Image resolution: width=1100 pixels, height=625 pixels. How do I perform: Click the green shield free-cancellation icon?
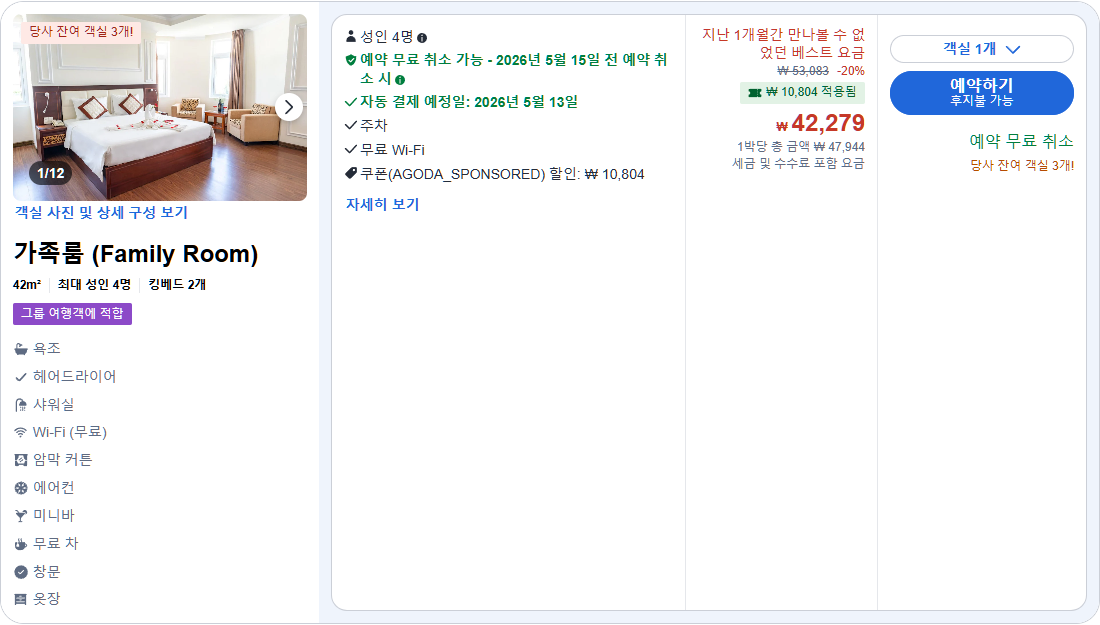pyautogui.click(x=349, y=60)
